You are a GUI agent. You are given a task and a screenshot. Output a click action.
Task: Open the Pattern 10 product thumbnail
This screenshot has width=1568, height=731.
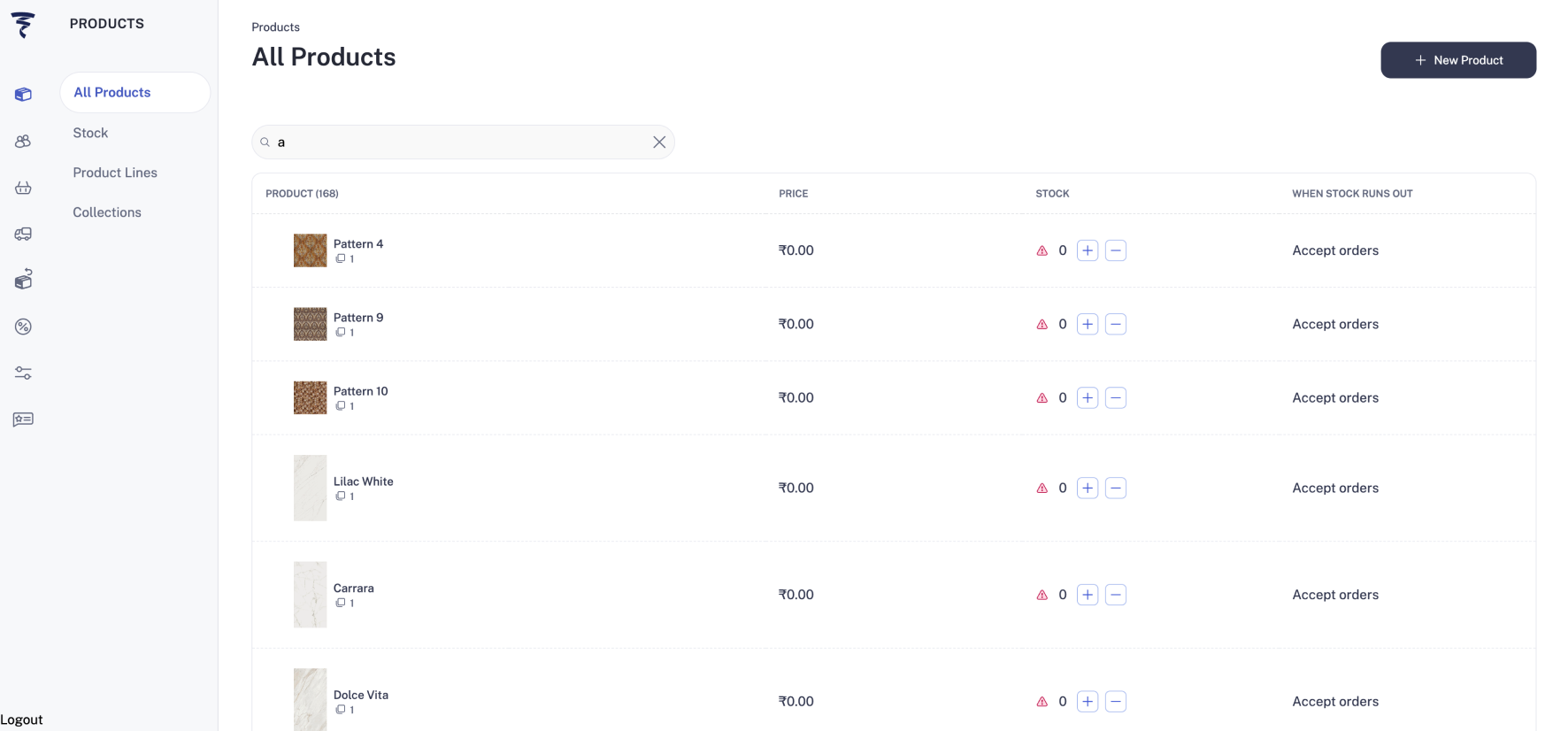click(310, 397)
